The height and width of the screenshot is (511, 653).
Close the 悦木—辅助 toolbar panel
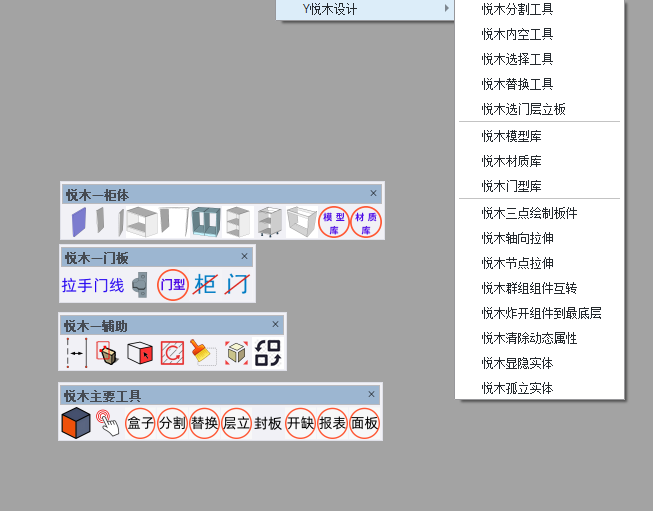276,325
